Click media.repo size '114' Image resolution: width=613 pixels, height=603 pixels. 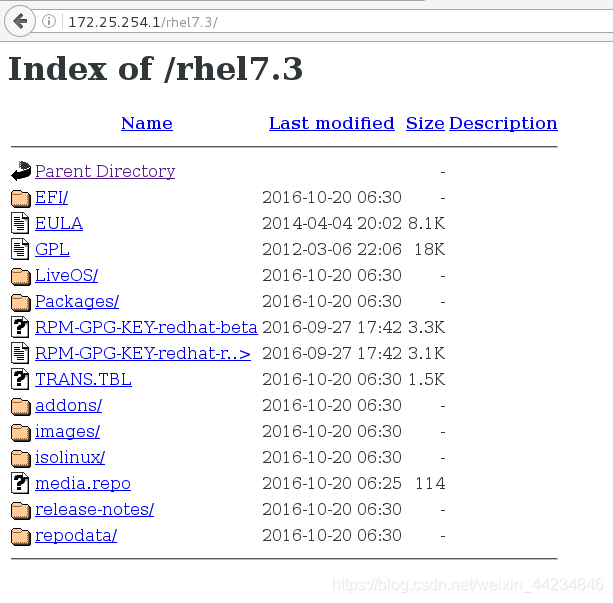[430, 483]
